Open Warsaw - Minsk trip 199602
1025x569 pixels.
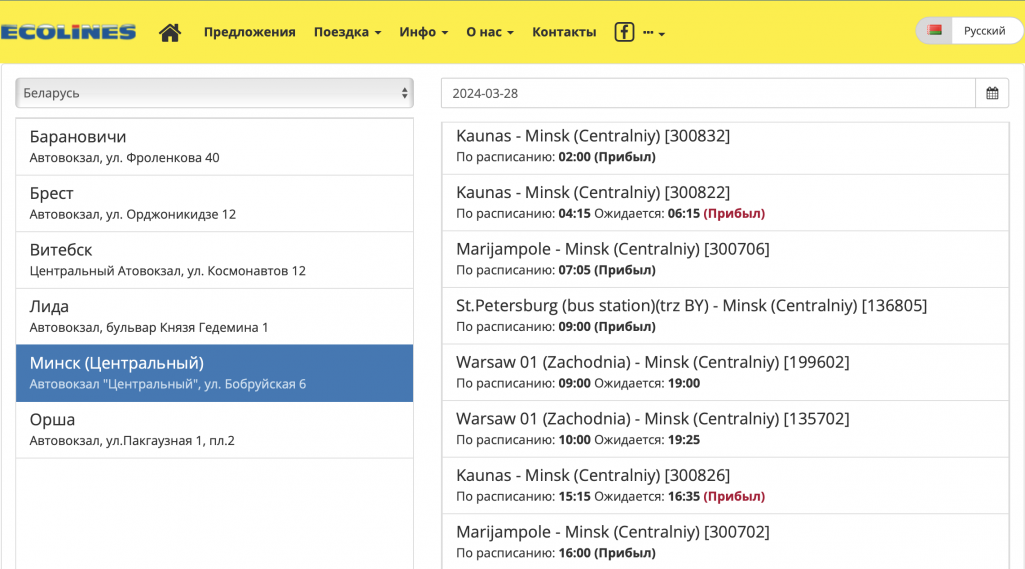[x=726, y=372]
